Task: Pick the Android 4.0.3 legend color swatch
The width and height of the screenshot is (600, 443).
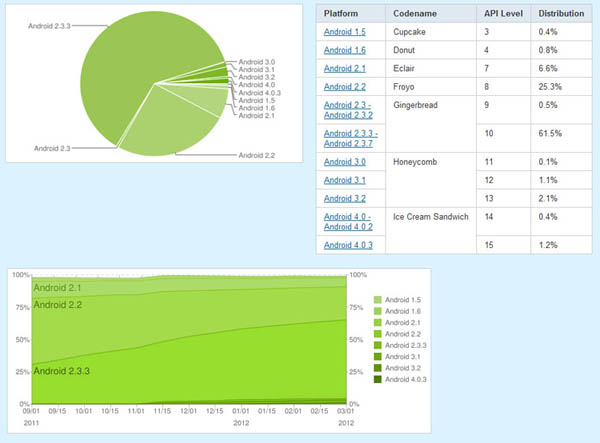Action: coord(376,379)
